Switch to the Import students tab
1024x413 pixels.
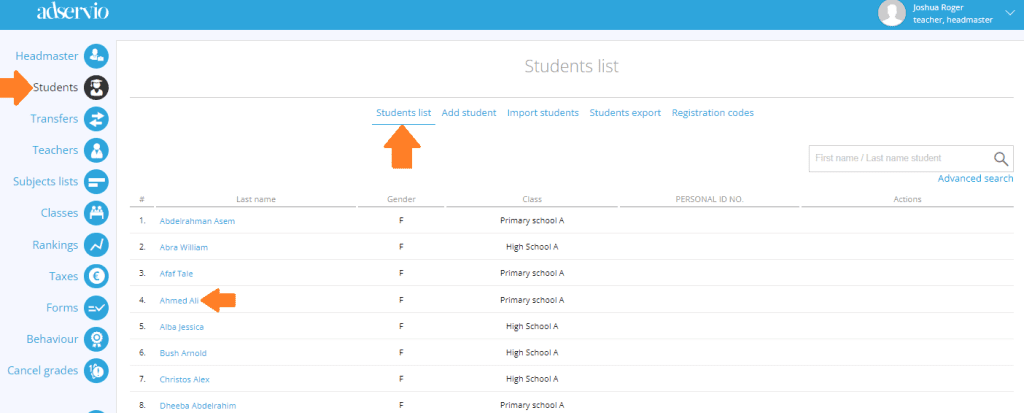click(x=543, y=112)
